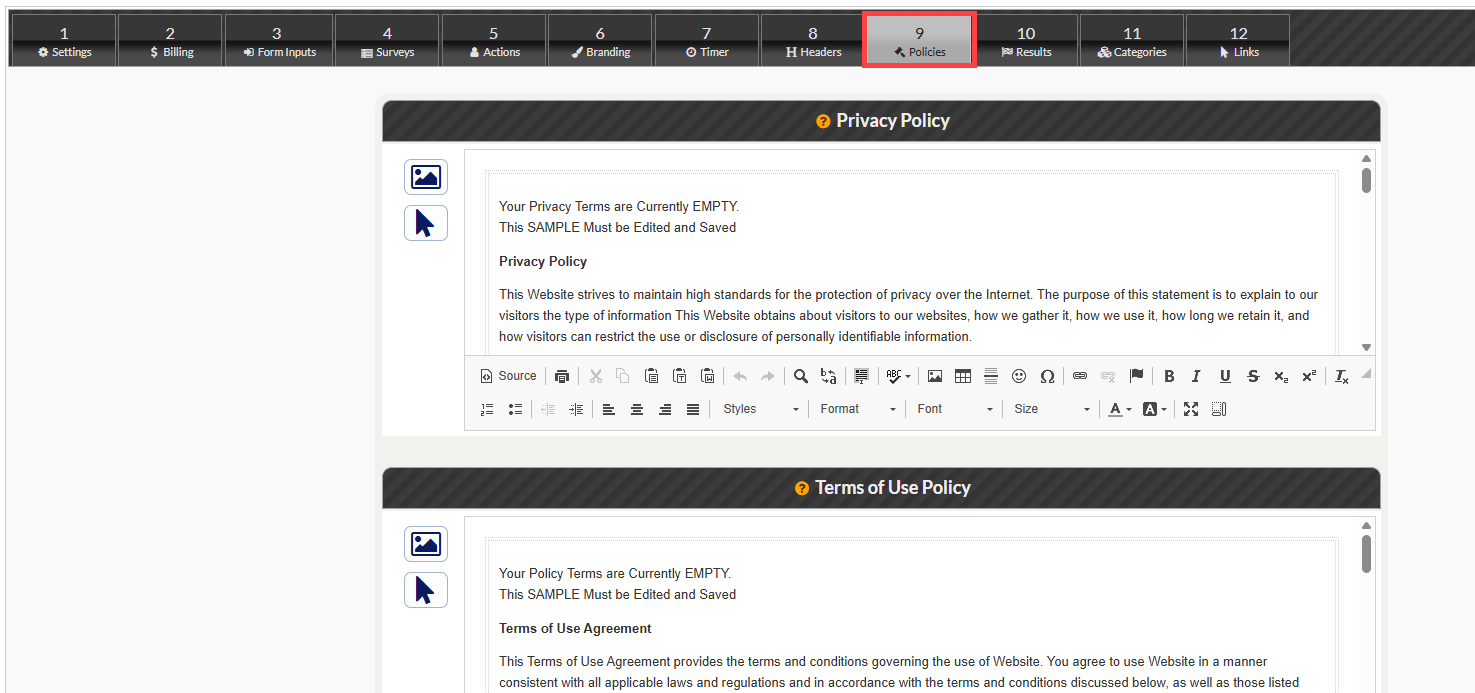Switch to the Timer tab

707,41
